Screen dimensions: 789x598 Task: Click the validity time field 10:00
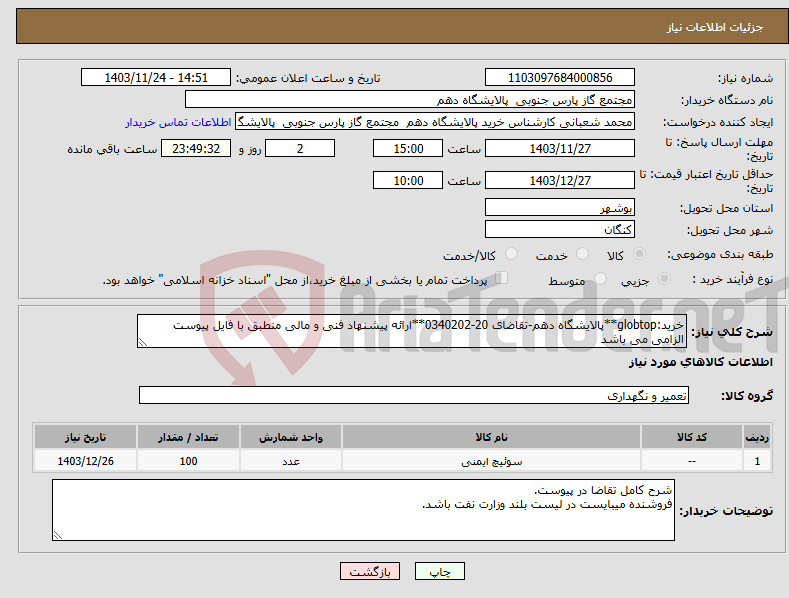[408, 180]
